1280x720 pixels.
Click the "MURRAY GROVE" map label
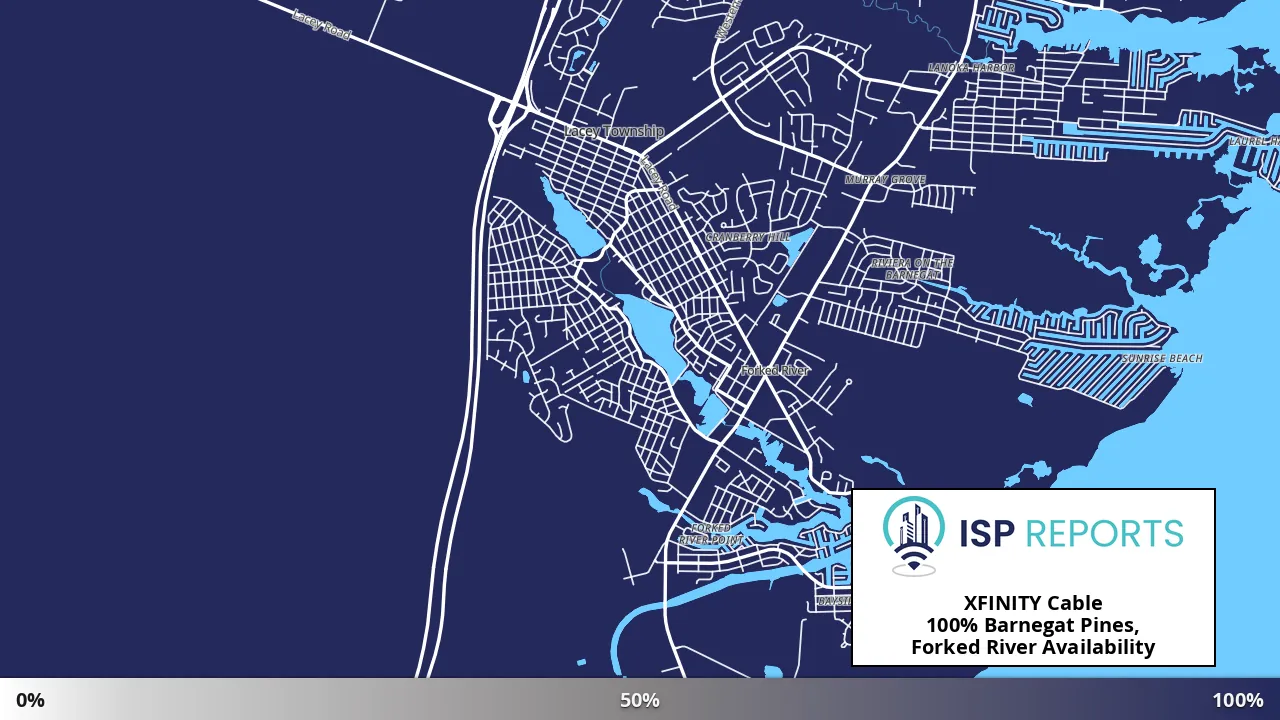tap(885, 180)
